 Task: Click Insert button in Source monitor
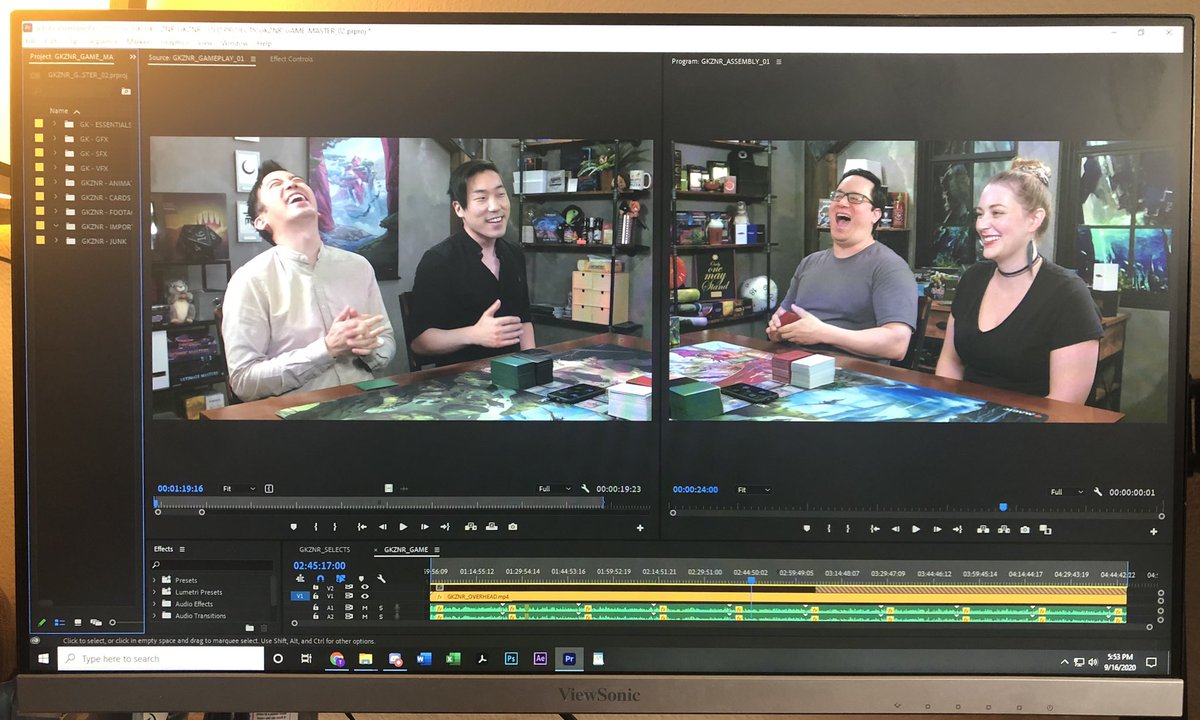[470, 527]
